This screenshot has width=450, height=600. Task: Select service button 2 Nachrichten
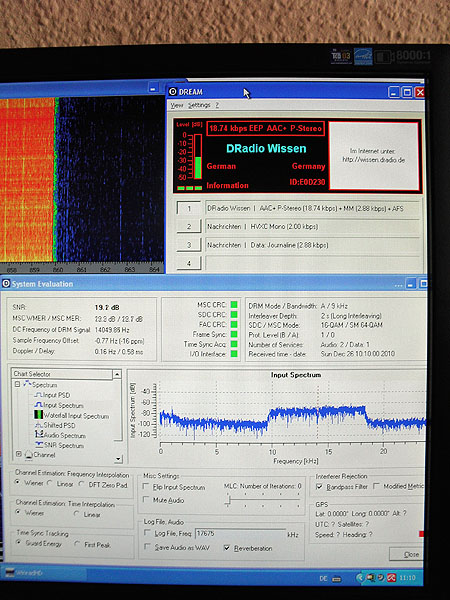point(188,226)
